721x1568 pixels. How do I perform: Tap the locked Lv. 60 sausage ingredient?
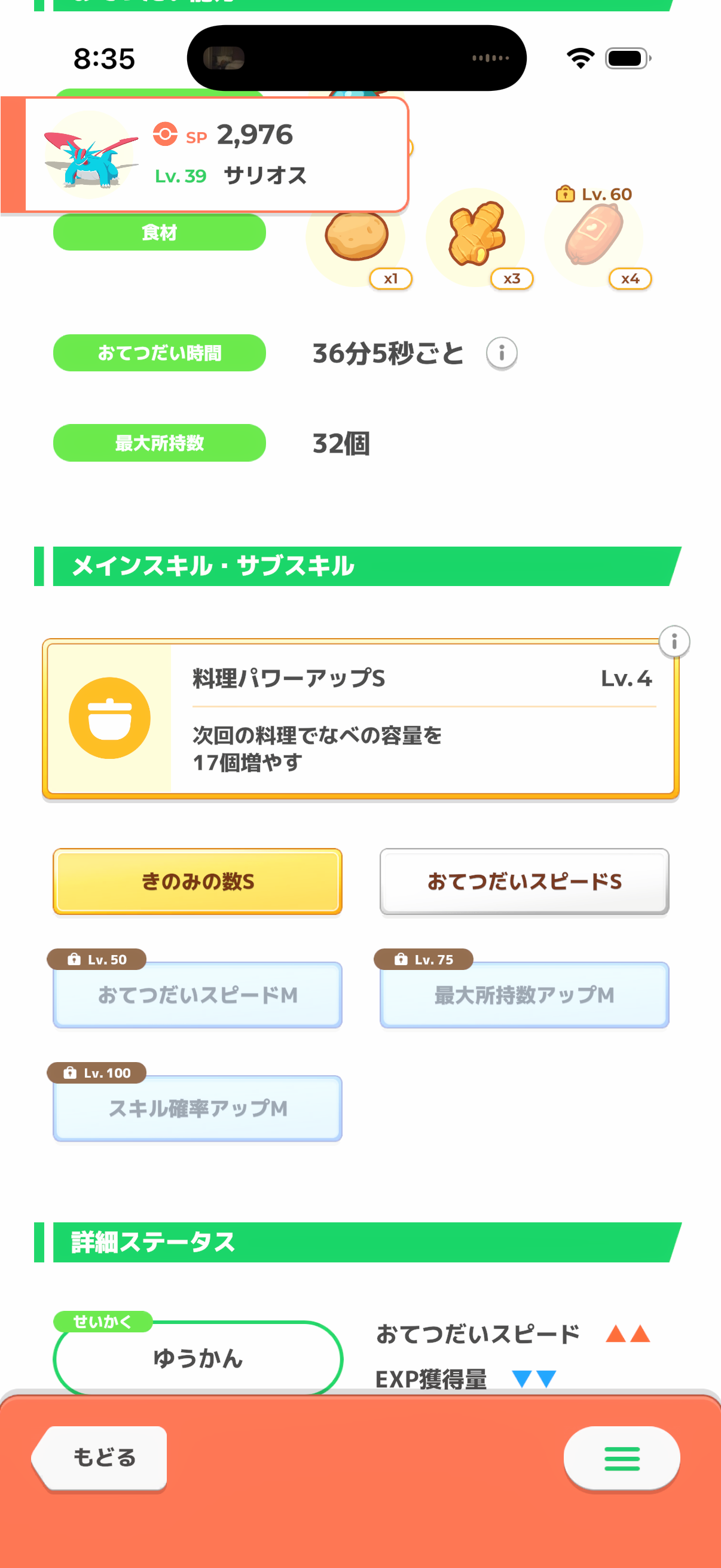(x=594, y=234)
